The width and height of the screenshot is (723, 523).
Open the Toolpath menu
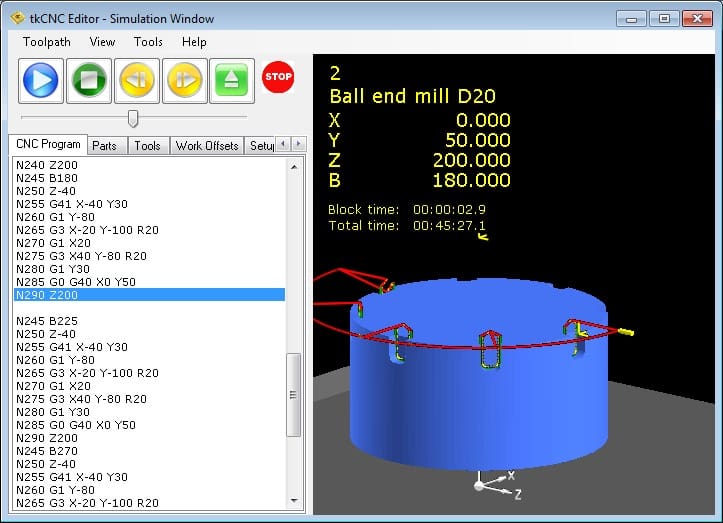pos(48,42)
